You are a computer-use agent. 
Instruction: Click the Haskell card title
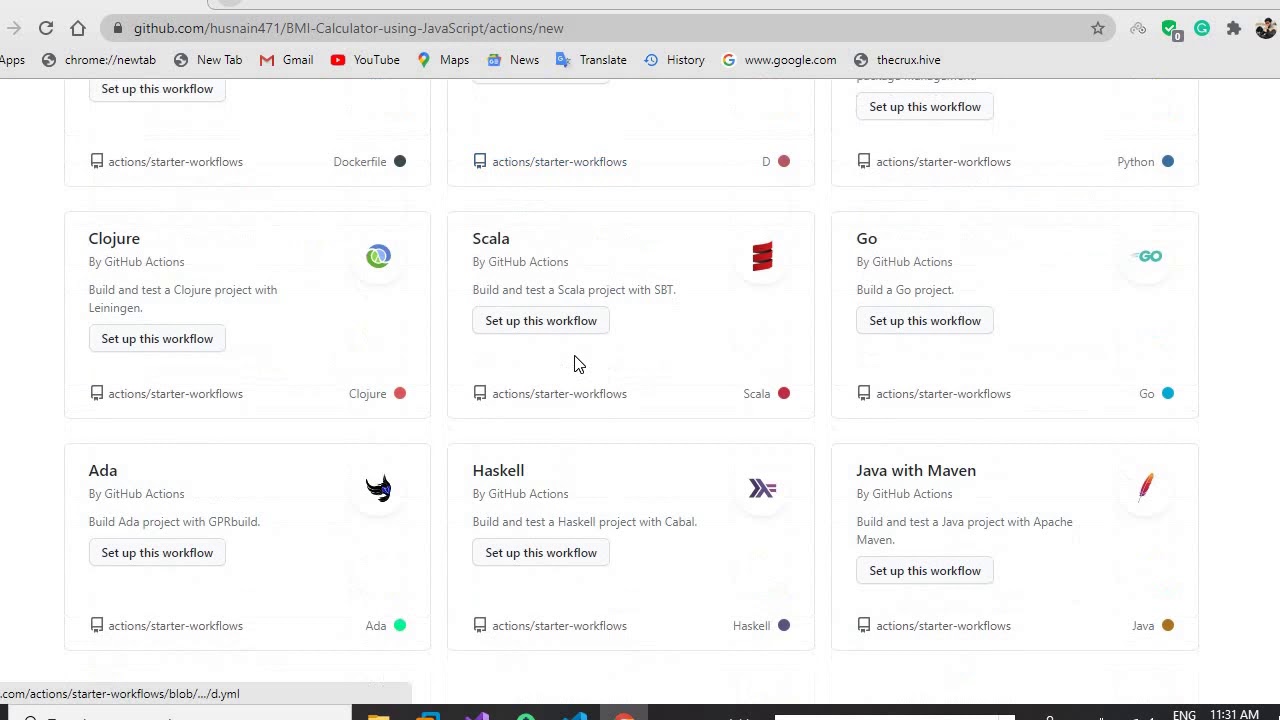(498, 471)
